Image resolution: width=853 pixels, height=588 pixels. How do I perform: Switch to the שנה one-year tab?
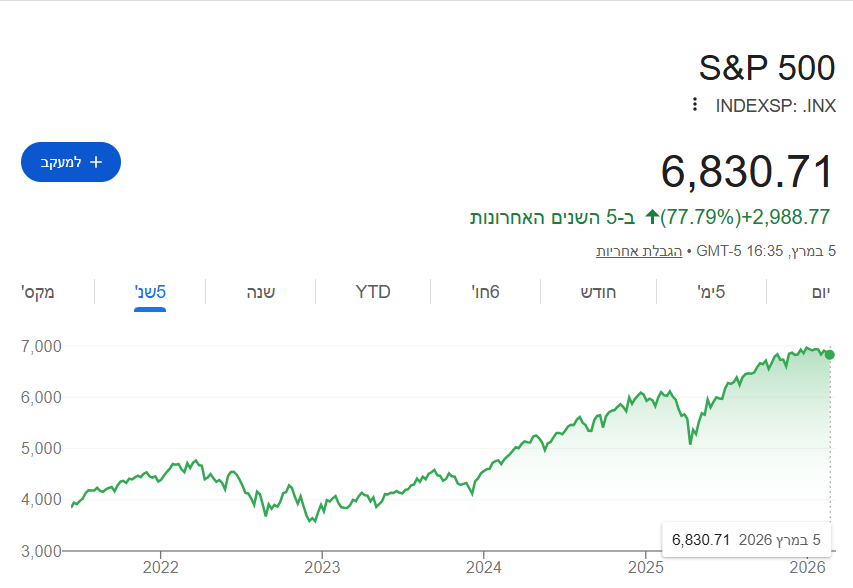point(261,292)
